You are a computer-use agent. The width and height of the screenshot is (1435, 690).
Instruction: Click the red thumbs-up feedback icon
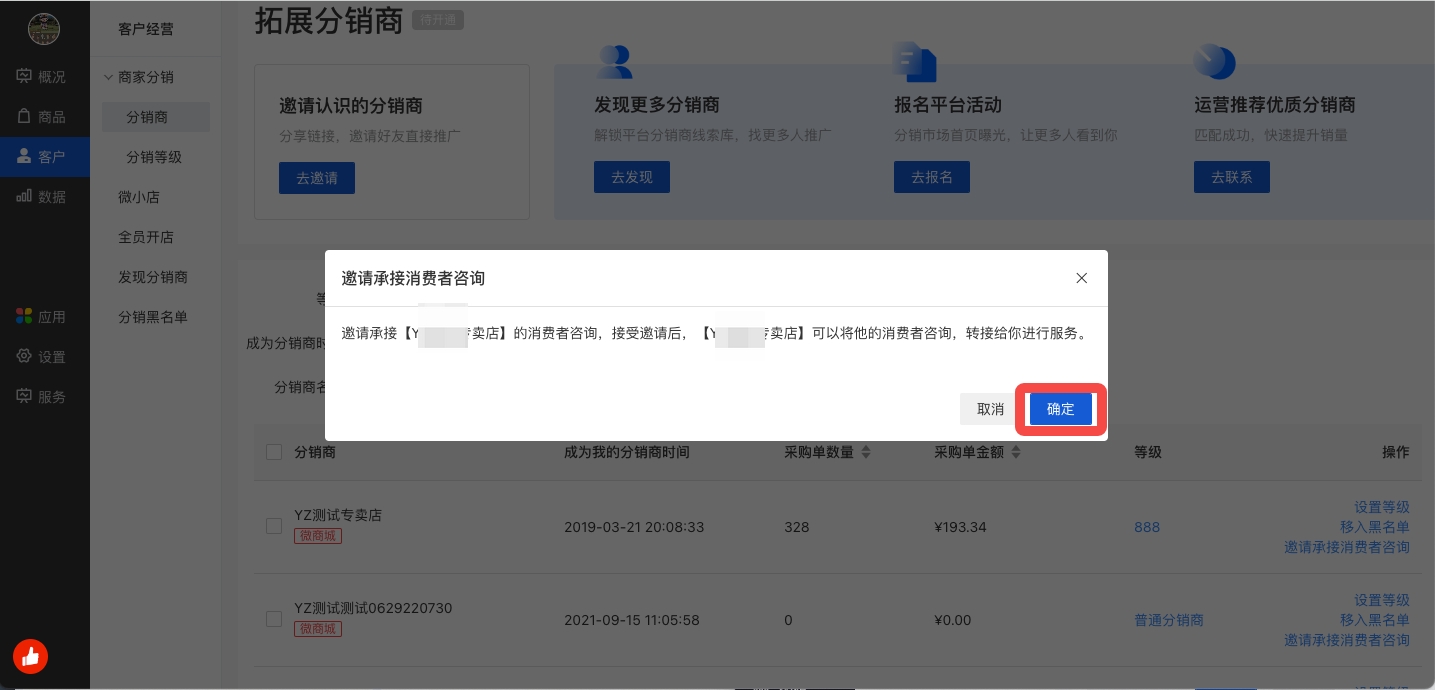click(x=30, y=656)
